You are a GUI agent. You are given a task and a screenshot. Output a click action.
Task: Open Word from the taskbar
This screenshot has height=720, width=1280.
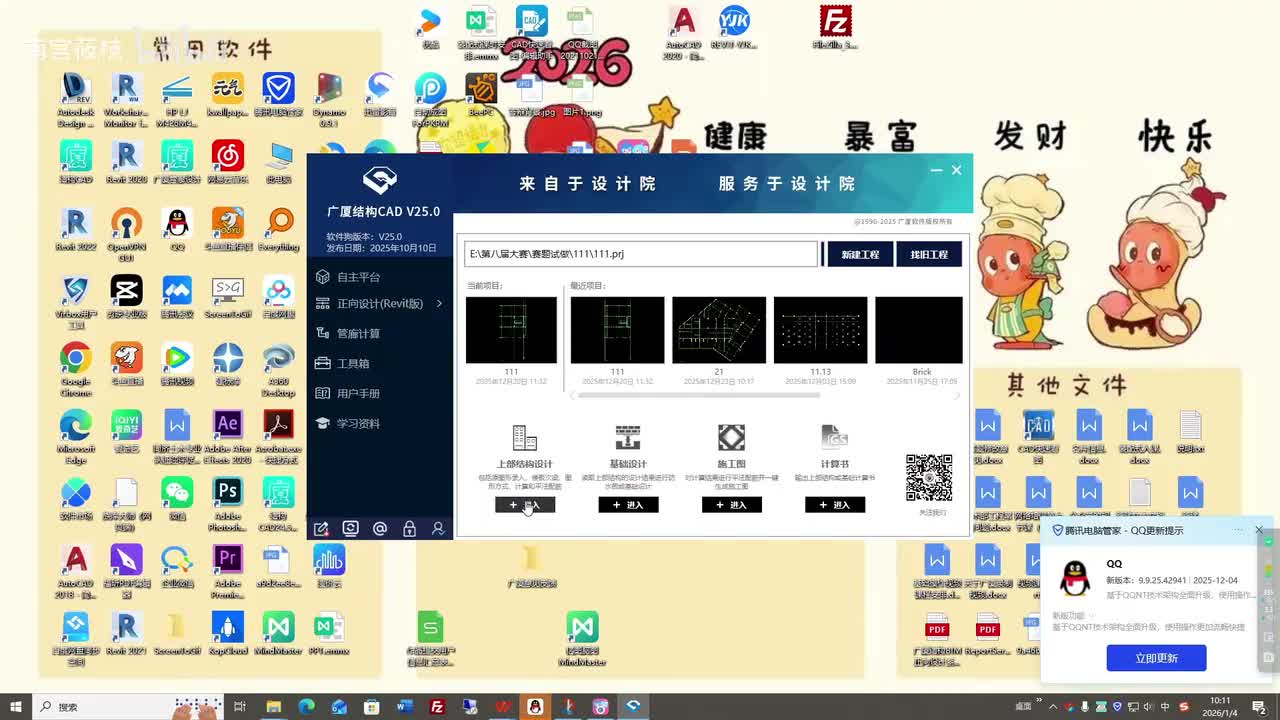click(x=404, y=707)
